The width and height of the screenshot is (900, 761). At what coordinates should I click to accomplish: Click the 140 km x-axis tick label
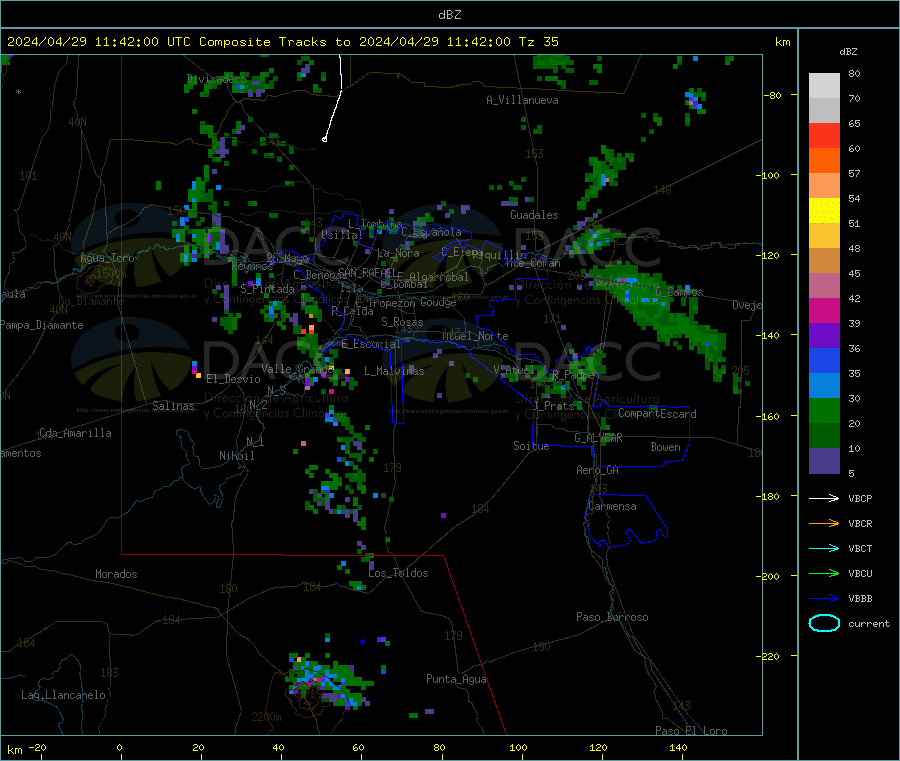(x=678, y=747)
